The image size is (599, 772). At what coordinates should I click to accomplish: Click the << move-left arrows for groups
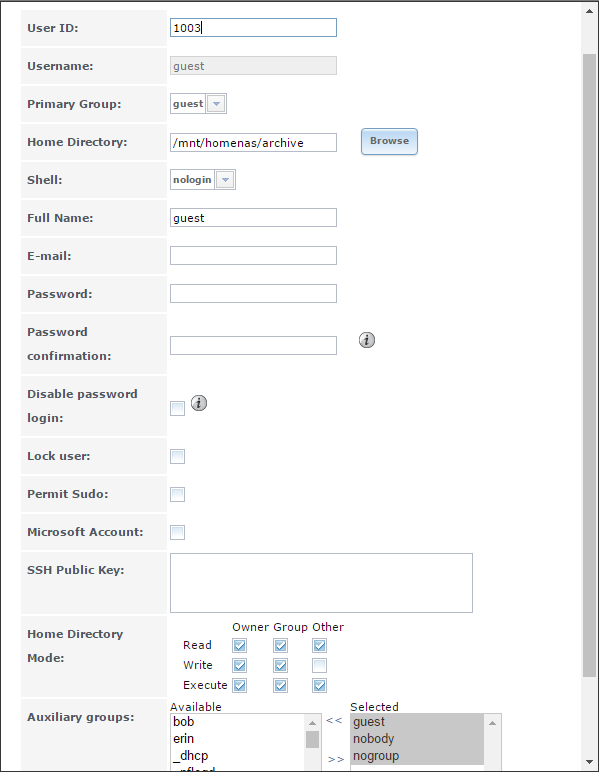(x=334, y=720)
